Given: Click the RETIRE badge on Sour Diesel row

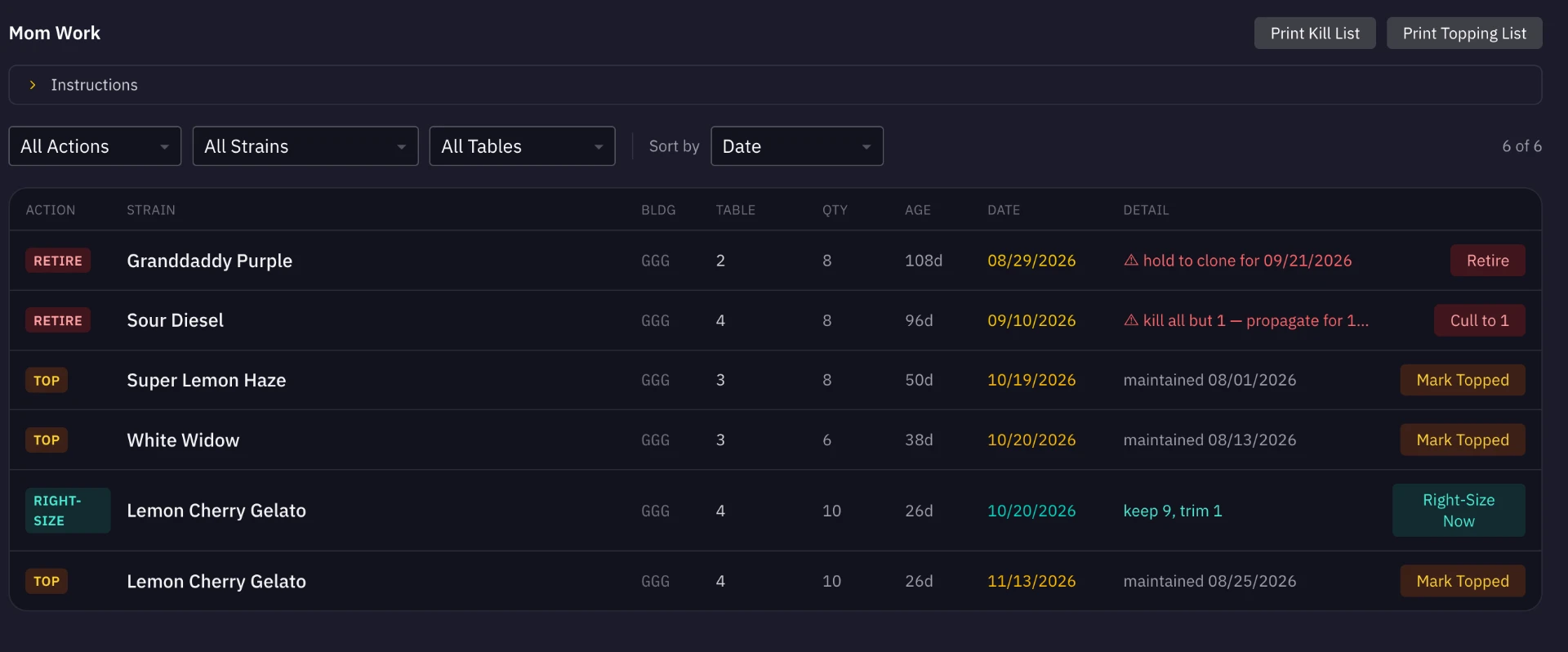Looking at the screenshot, I should (58, 320).
